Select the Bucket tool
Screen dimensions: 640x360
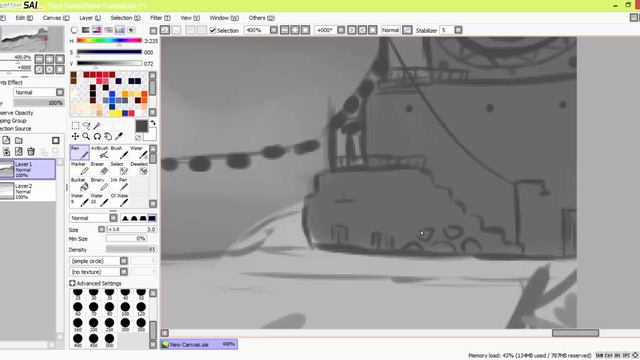point(80,184)
